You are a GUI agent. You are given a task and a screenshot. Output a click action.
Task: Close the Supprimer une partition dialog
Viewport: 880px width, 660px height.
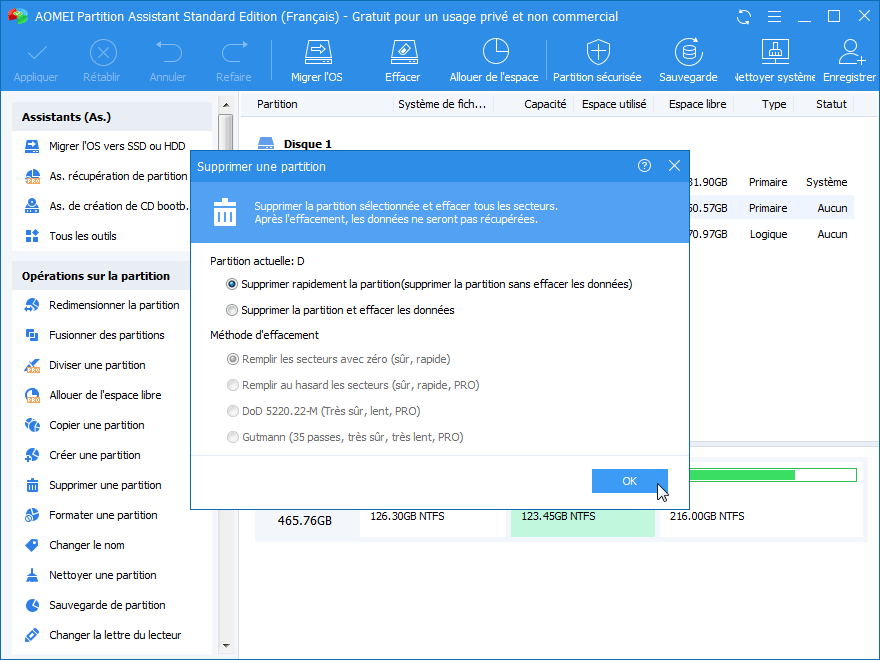[x=674, y=166]
